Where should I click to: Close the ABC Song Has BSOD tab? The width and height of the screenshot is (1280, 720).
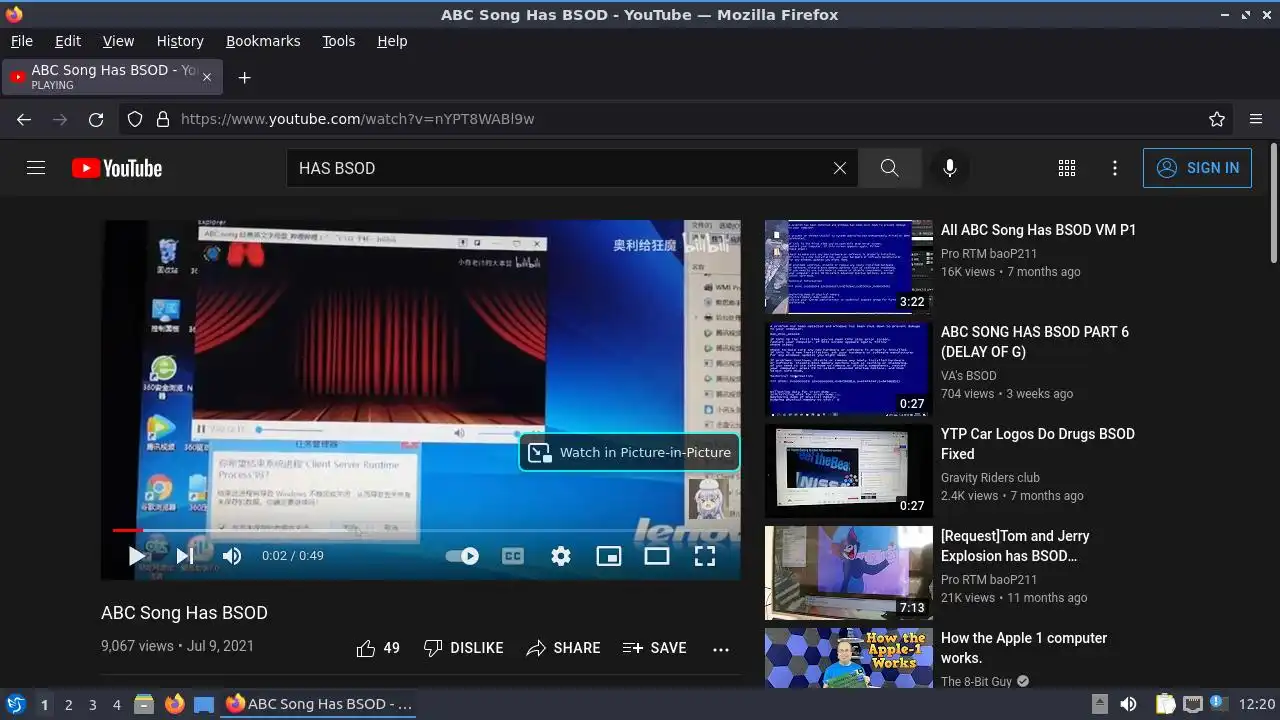207,77
